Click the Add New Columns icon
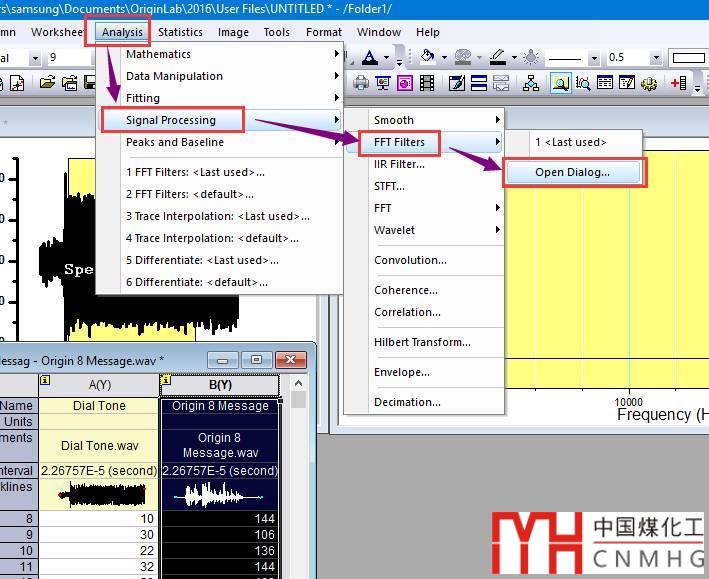 [x=678, y=84]
